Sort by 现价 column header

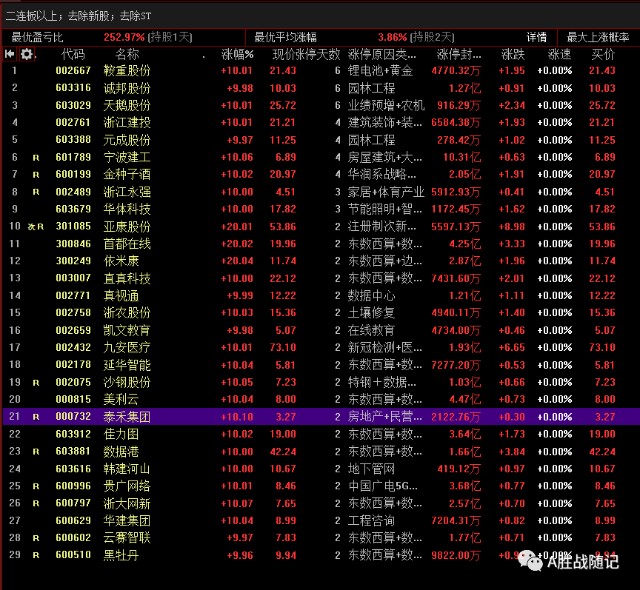(283, 54)
